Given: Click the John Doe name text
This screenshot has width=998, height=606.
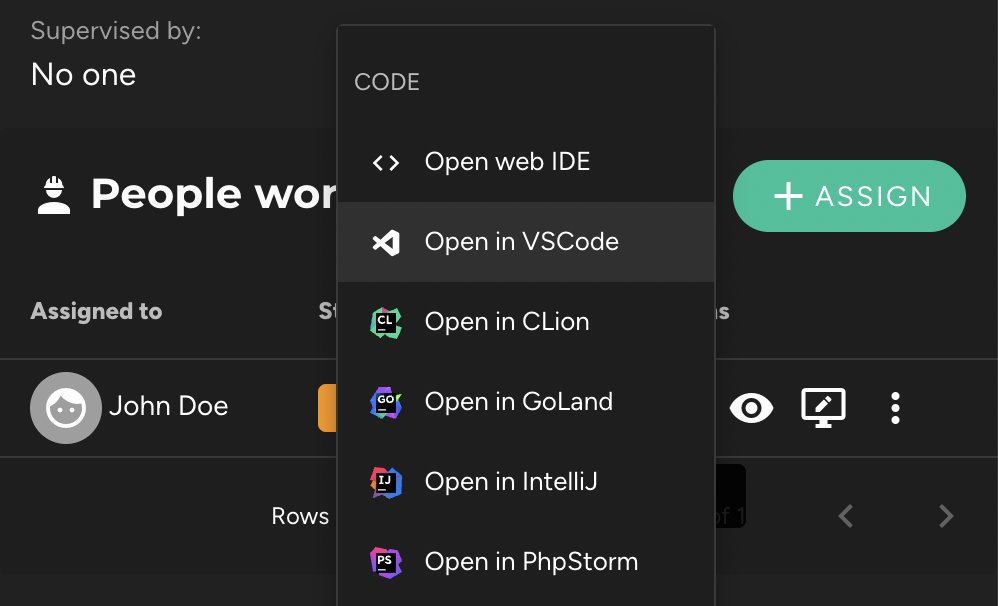Looking at the screenshot, I should [168, 407].
